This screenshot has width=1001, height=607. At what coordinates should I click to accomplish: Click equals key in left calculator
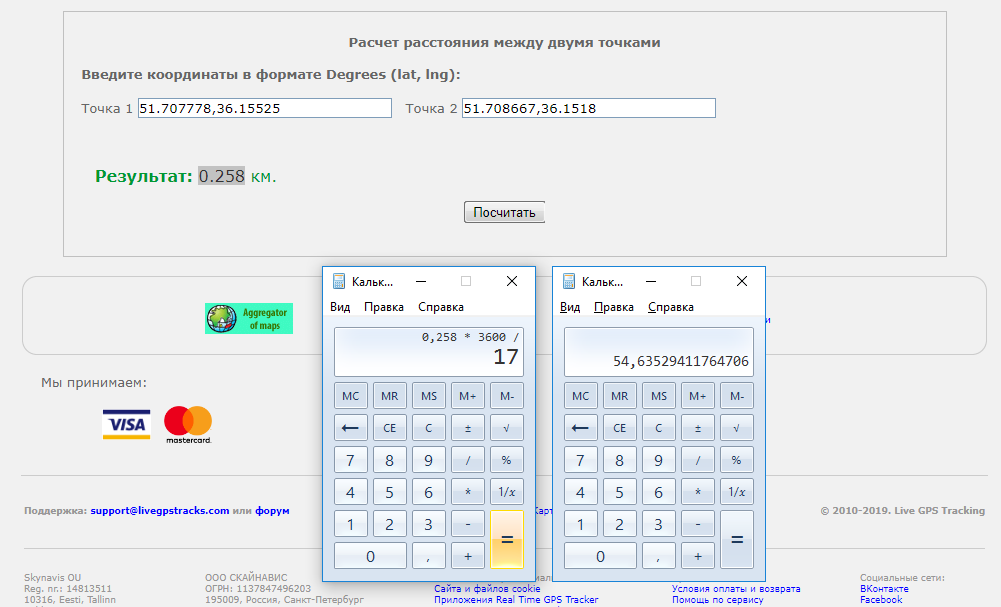507,539
